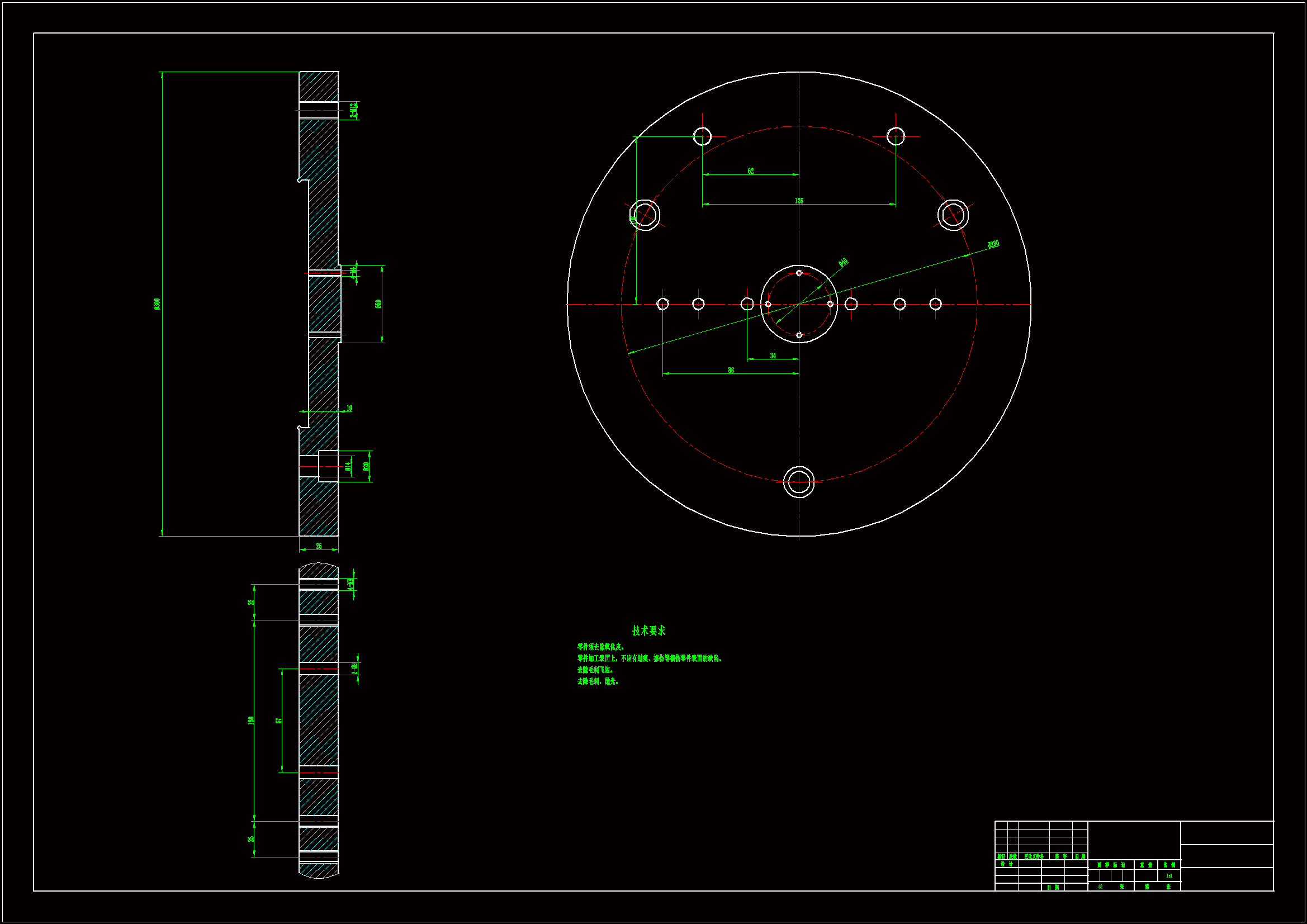Select the 2-M12 thread annotation
The image size is (1307, 924).
[x=353, y=110]
